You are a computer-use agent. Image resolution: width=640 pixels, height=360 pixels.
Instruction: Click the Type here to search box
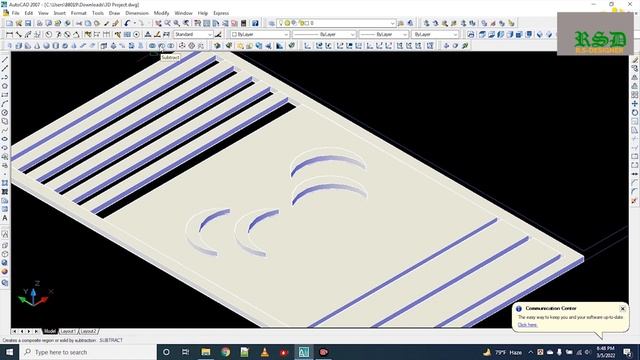click(88, 352)
